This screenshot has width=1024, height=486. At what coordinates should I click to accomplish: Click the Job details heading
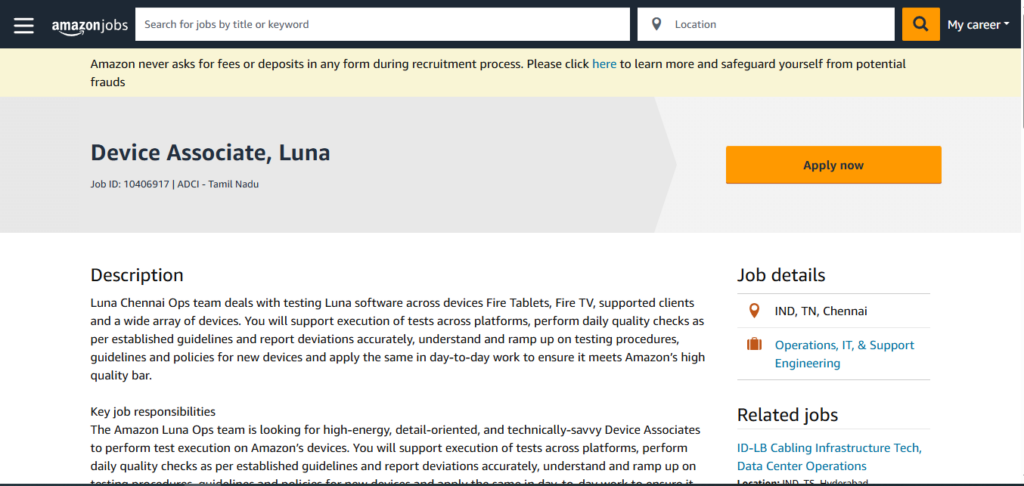pyautogui.click(x=781, y=275)
